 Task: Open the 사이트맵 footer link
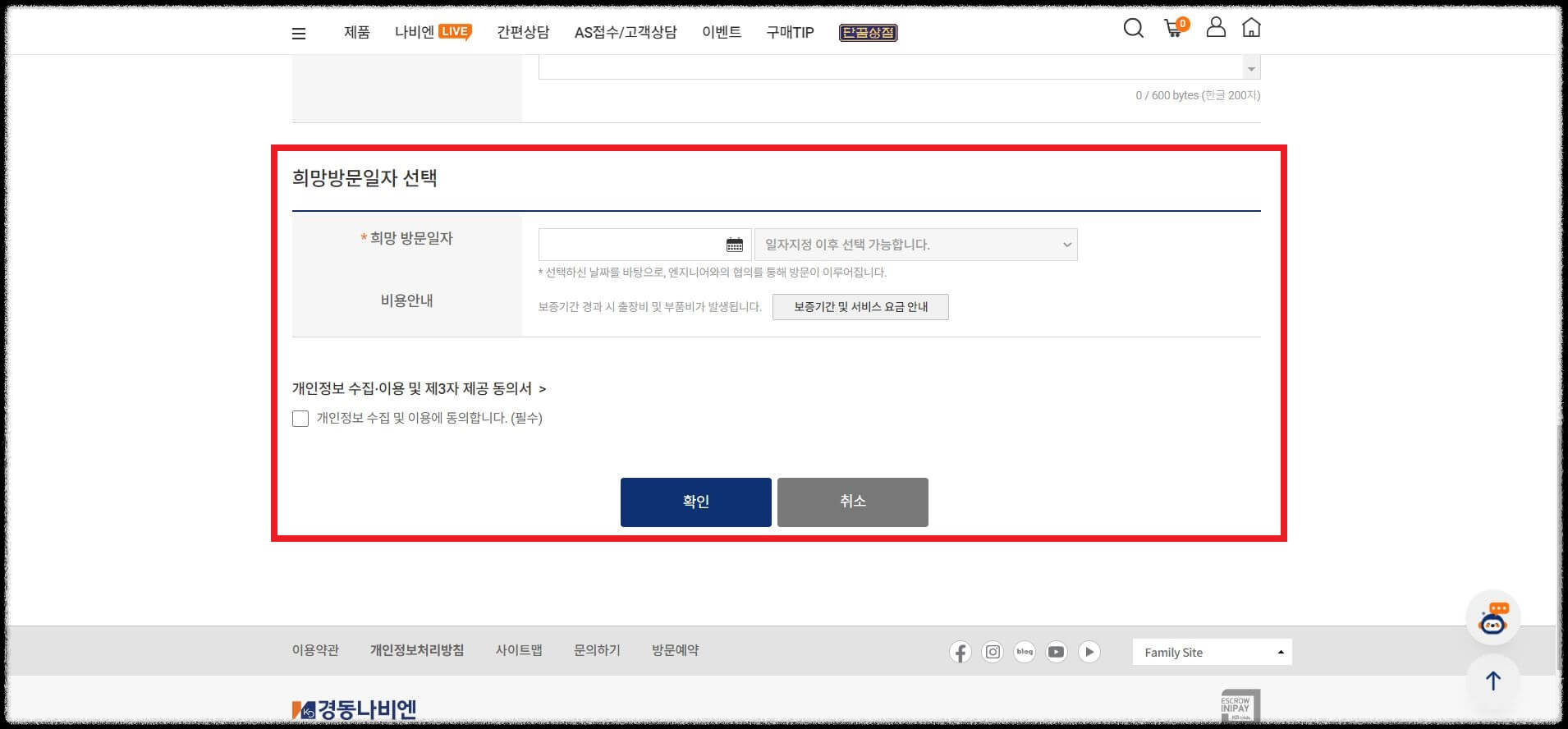[x=519, y=650]
